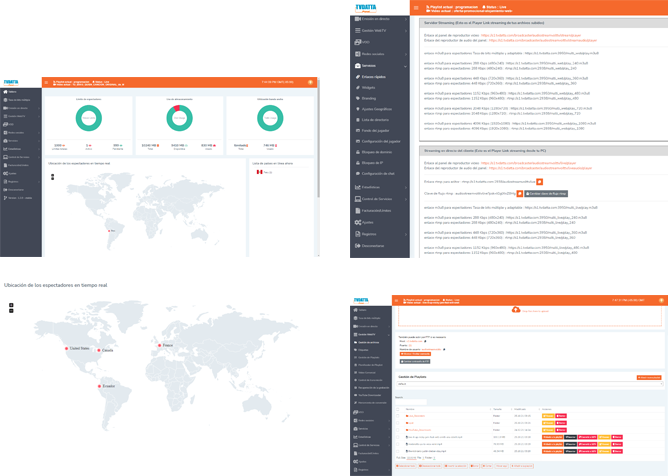Open Ajustes Geográficos pin icon item
Viewport: 668px width, 476px height.
(x=376, y=109)
